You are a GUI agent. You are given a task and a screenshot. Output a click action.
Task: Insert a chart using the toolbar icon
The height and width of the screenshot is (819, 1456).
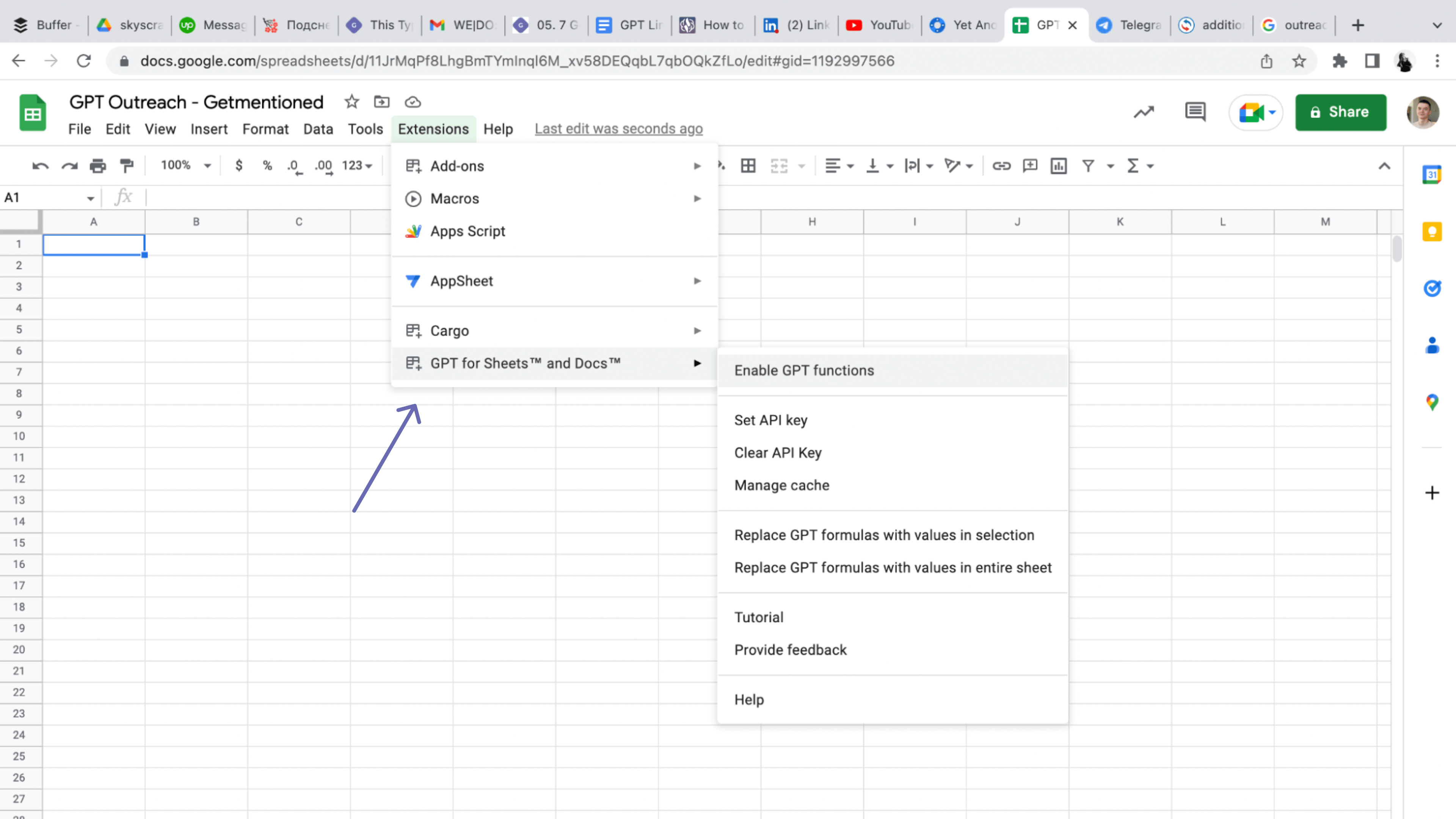pos(1059,166)
